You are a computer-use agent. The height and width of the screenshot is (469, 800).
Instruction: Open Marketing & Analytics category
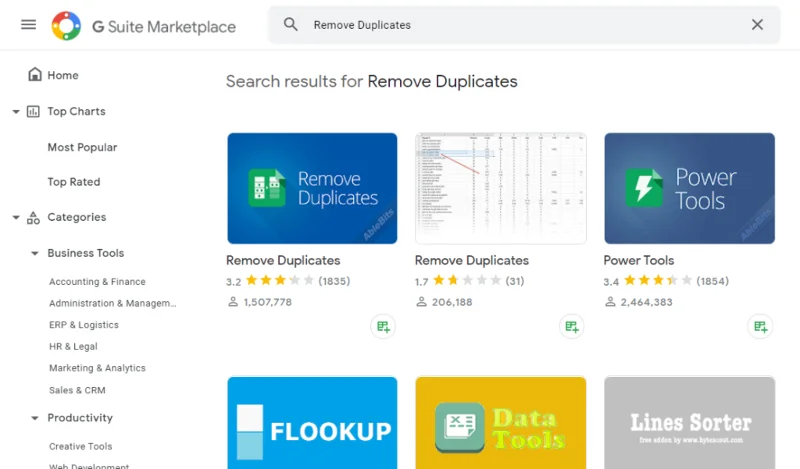97,368
